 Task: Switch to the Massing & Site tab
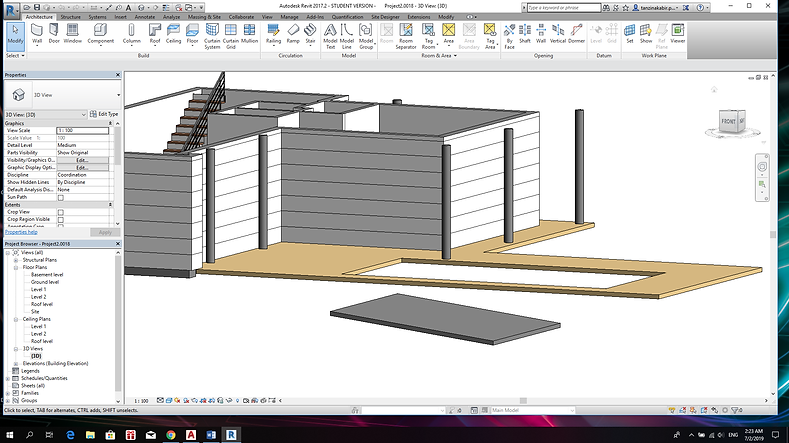[x=203, y=17]
